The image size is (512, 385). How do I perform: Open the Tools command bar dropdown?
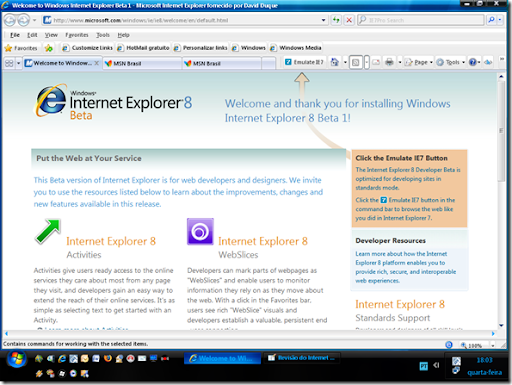pos(450,62)
